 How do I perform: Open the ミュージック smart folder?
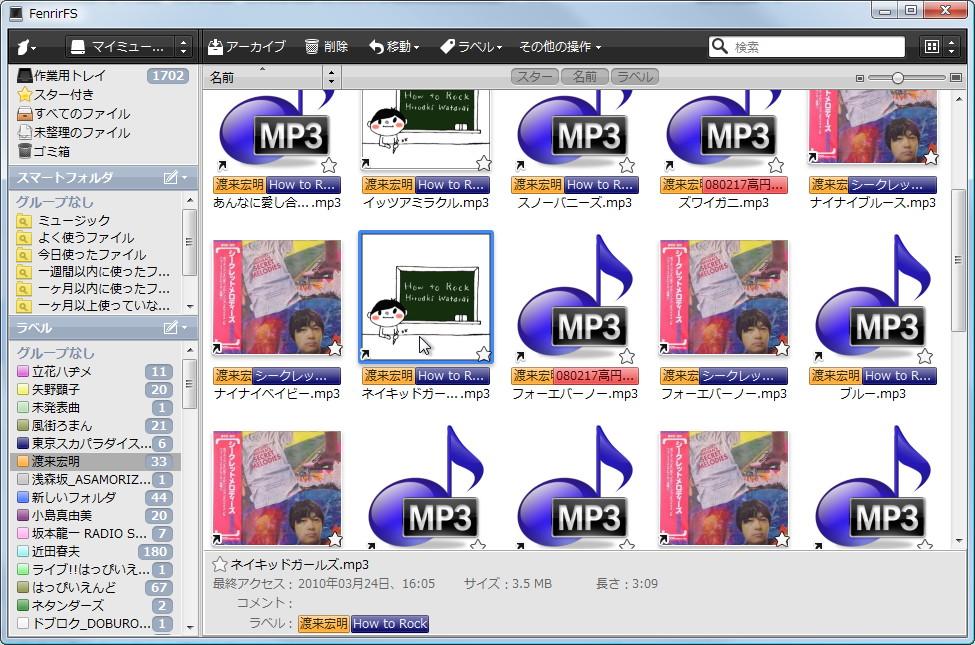(x=64, y=221)
